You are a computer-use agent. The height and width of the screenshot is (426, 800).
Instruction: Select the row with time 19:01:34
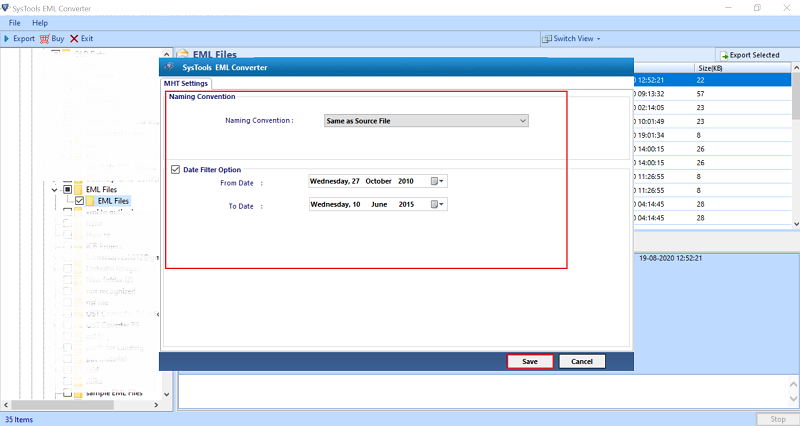point(713,135)
